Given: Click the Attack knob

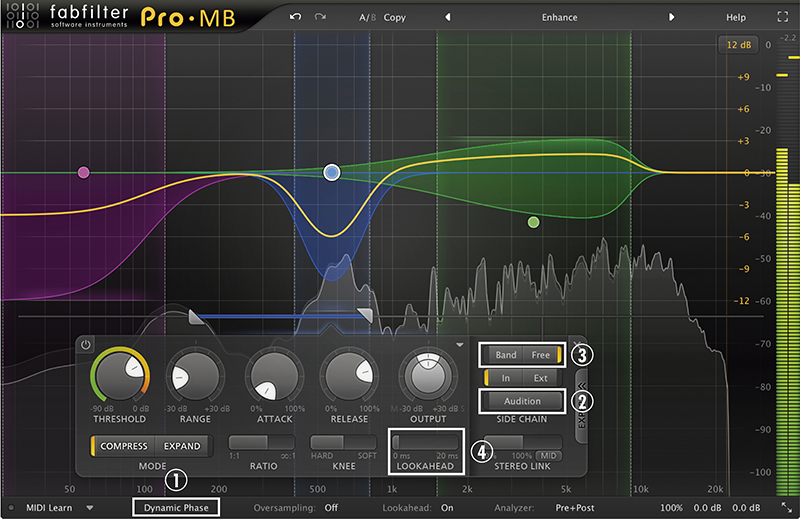Looking at the screenshot, I should [x=274, y=377].
